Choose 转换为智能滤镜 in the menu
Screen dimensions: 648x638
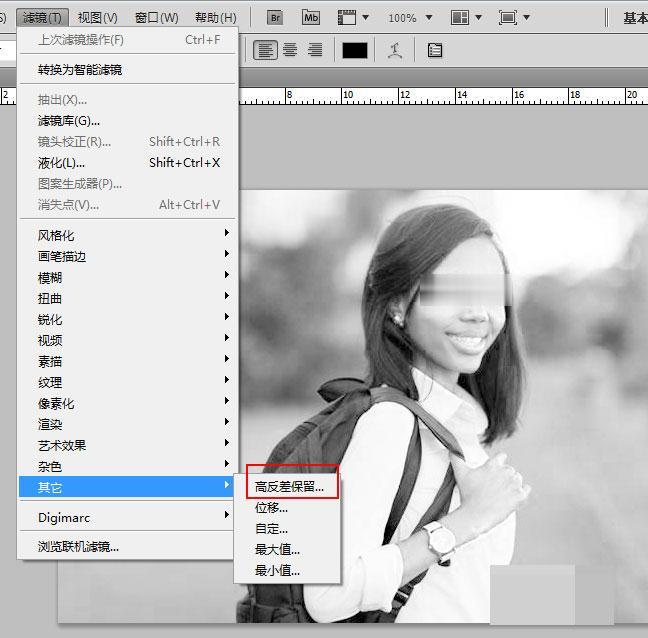point(127,69)
